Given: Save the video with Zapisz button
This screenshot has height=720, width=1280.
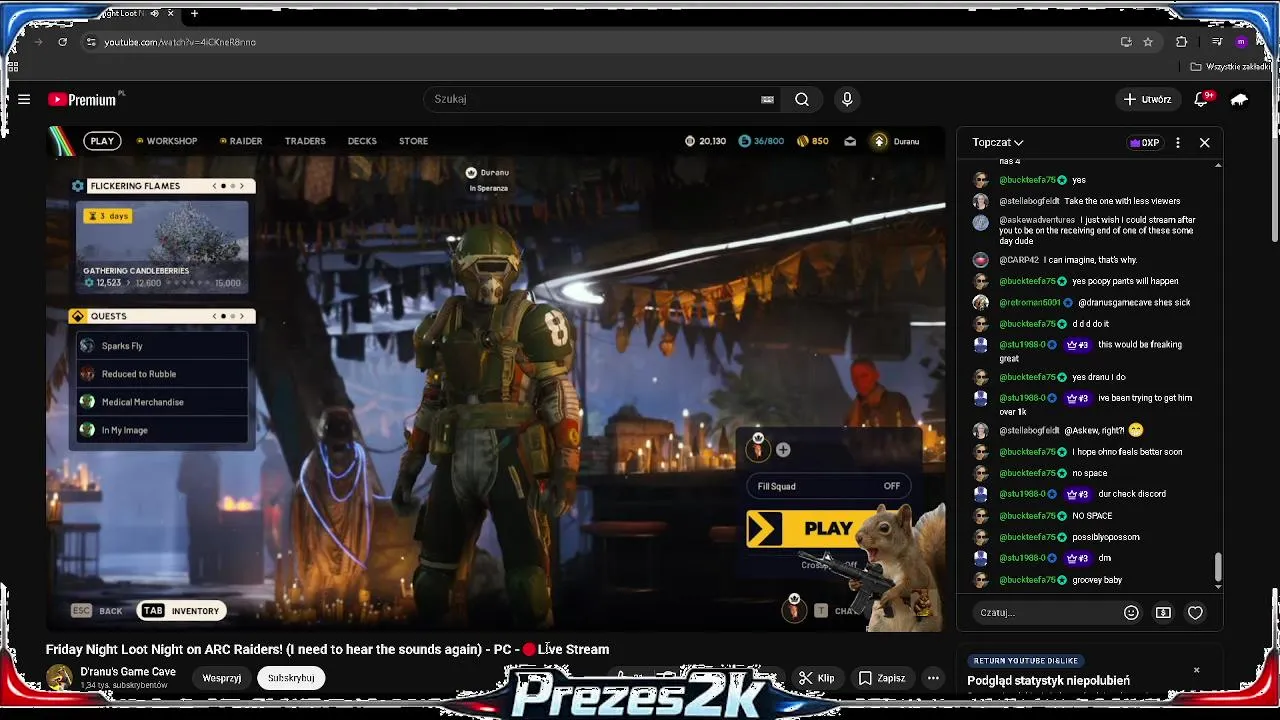Looking at the screenshot, I should coord(881,678).
